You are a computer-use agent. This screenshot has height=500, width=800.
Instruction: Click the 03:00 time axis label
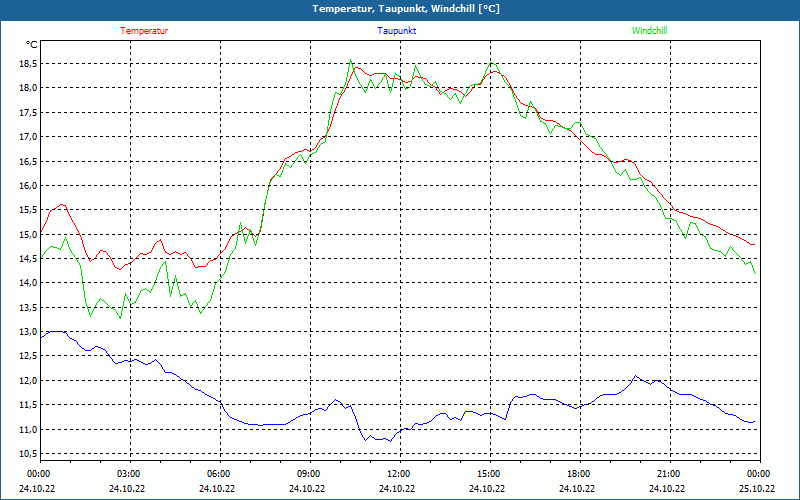point(130,474)
